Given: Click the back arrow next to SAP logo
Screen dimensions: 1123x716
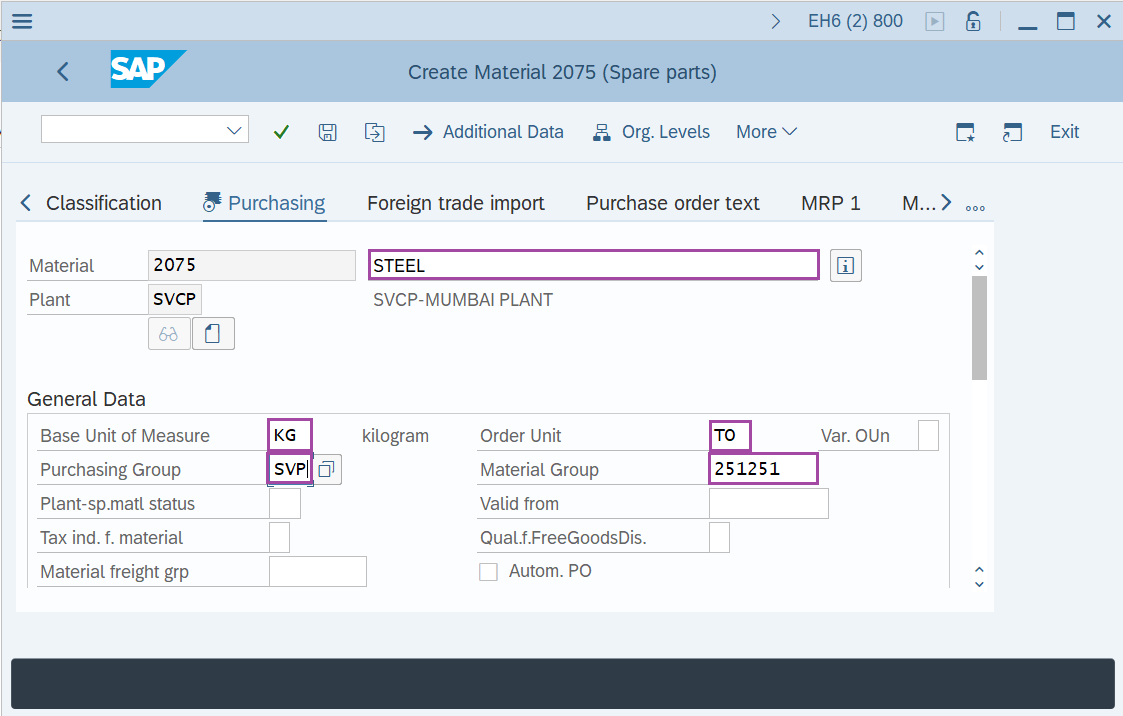Looking at the screenshot, I should 63,72.
